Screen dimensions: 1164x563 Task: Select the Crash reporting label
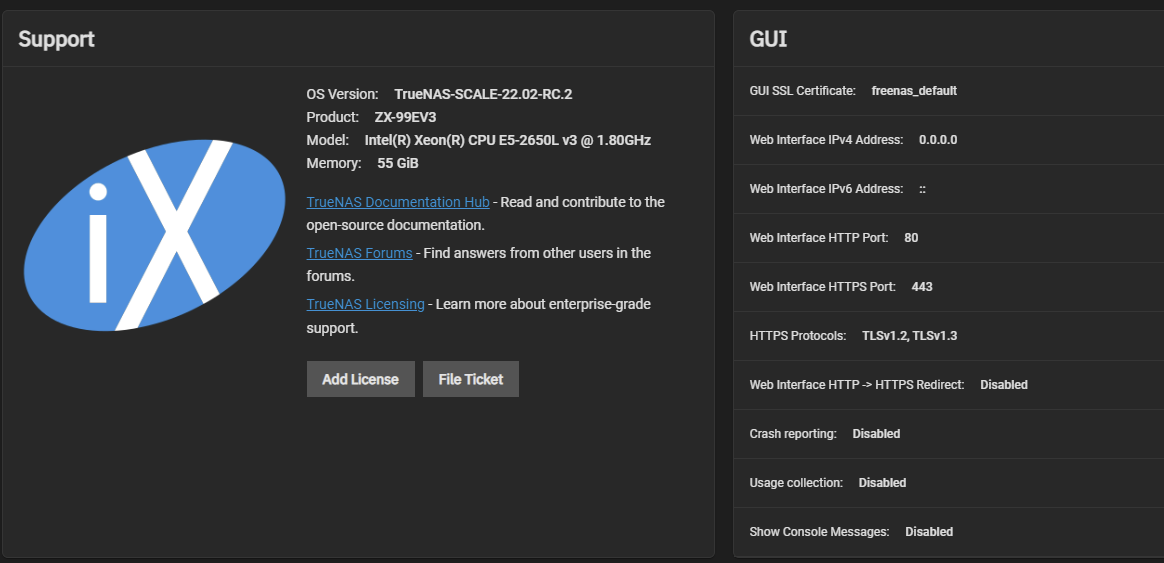[793, 434]
